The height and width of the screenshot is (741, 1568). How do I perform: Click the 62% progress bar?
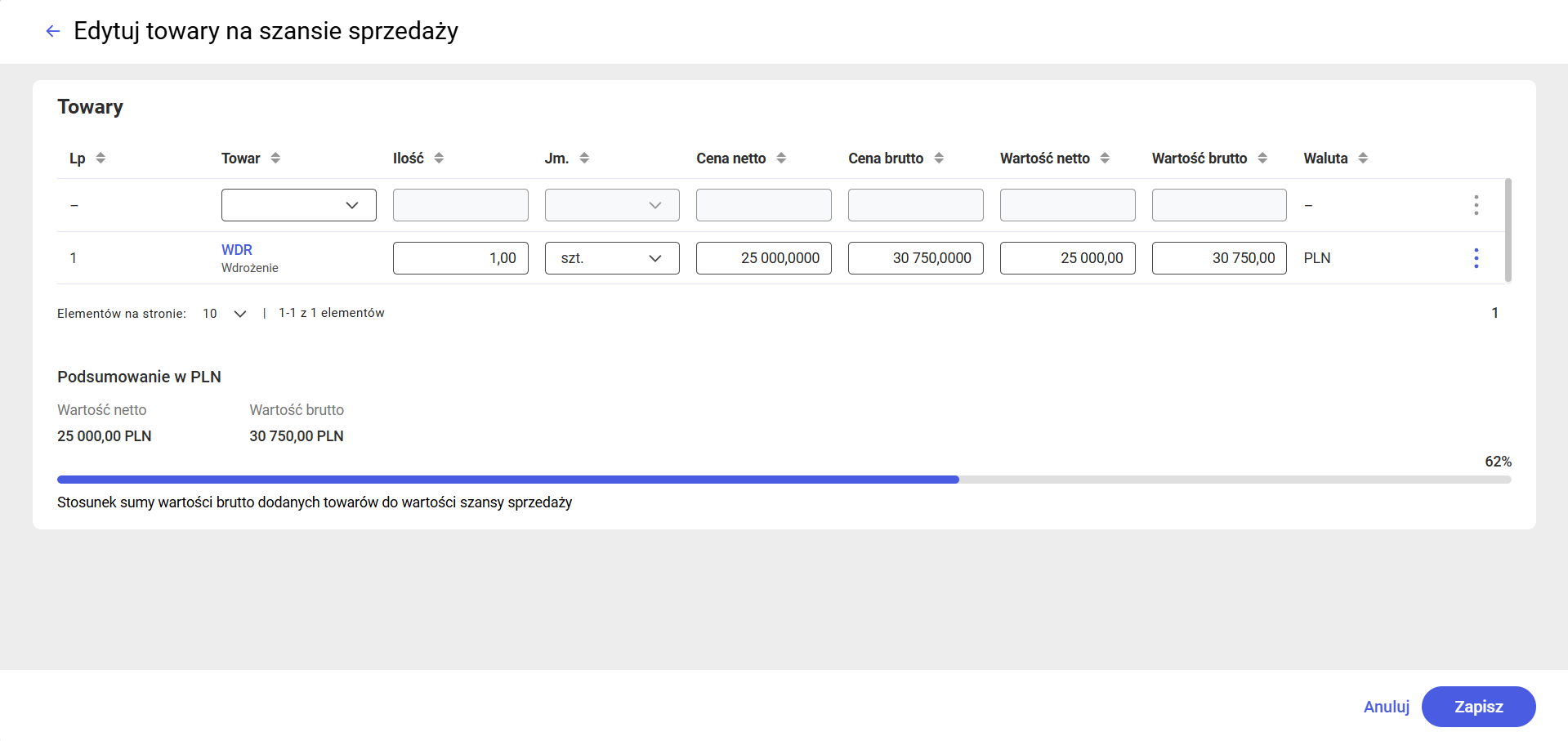pyautogui.click(x=784, y=480)
